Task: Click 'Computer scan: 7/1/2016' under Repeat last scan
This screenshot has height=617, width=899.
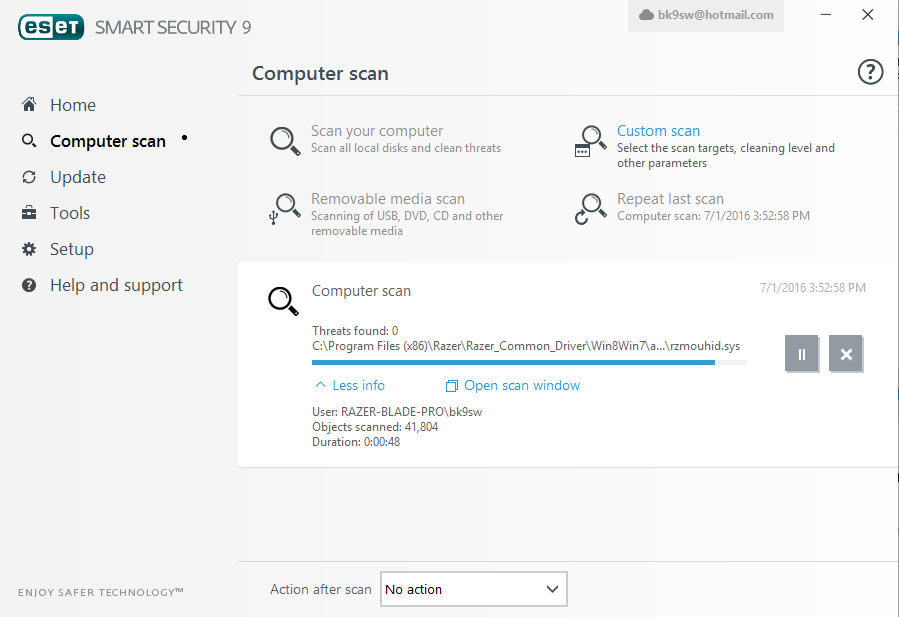Action: (713, 216)
